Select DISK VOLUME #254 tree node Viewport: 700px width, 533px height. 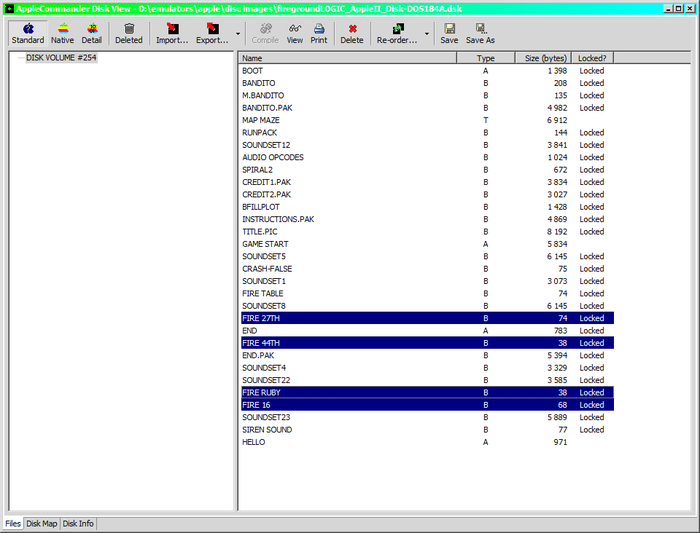pyautogui.click(x=61, y=58)
